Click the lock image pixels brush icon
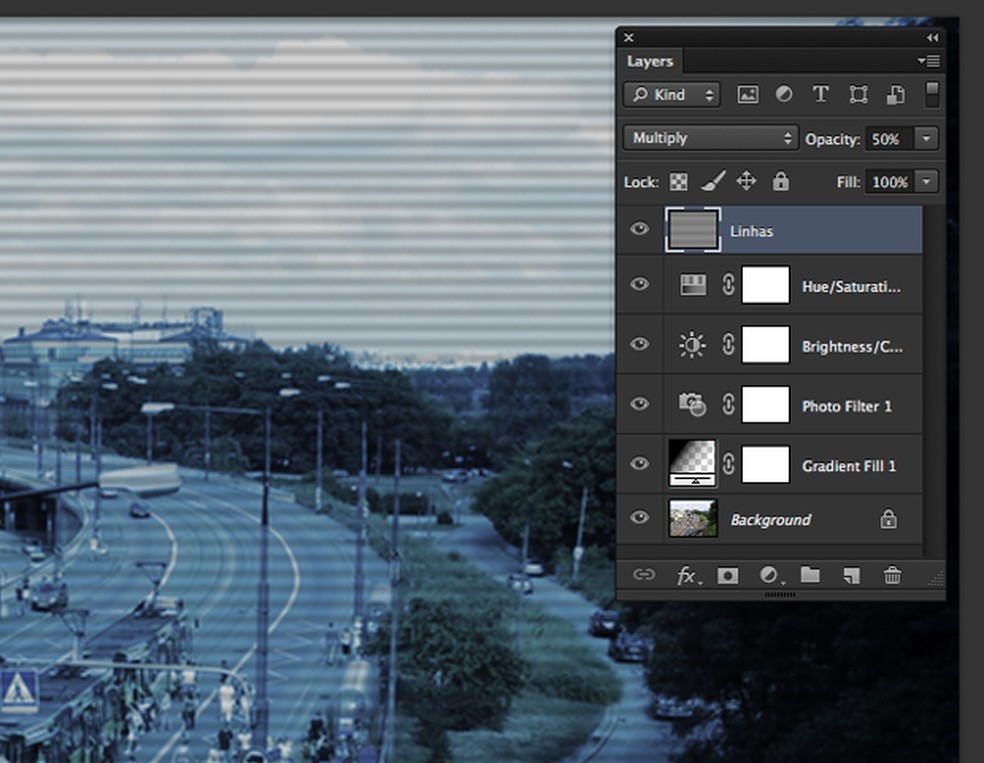 point(712,181)
